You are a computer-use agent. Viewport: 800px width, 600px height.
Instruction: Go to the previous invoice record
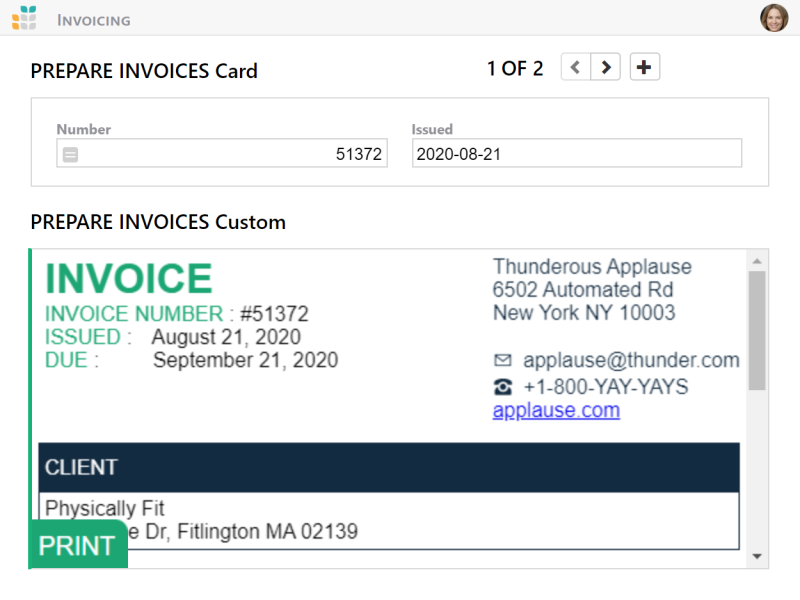click(575, 68)
